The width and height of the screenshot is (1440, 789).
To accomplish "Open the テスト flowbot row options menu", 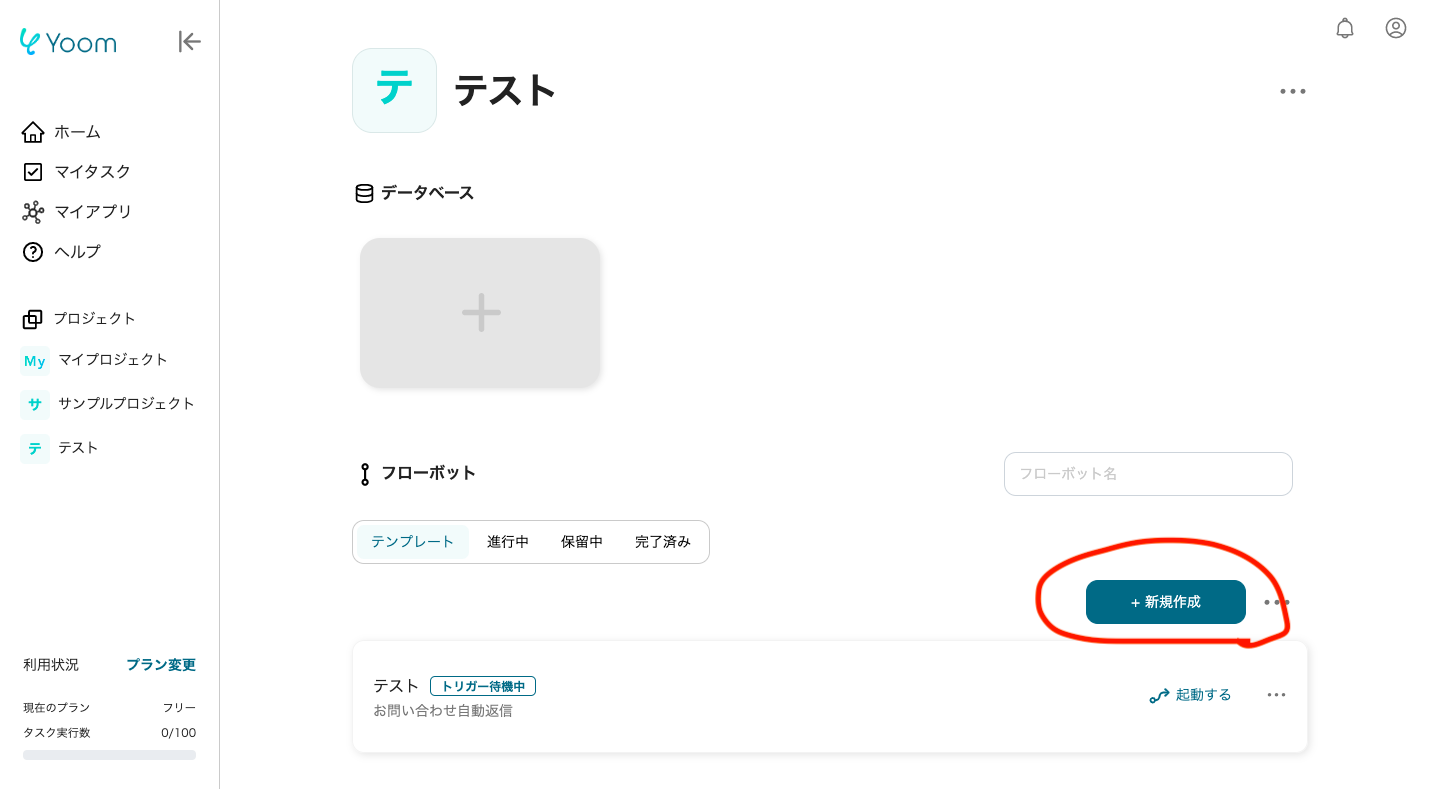I will coord(1276,695).
